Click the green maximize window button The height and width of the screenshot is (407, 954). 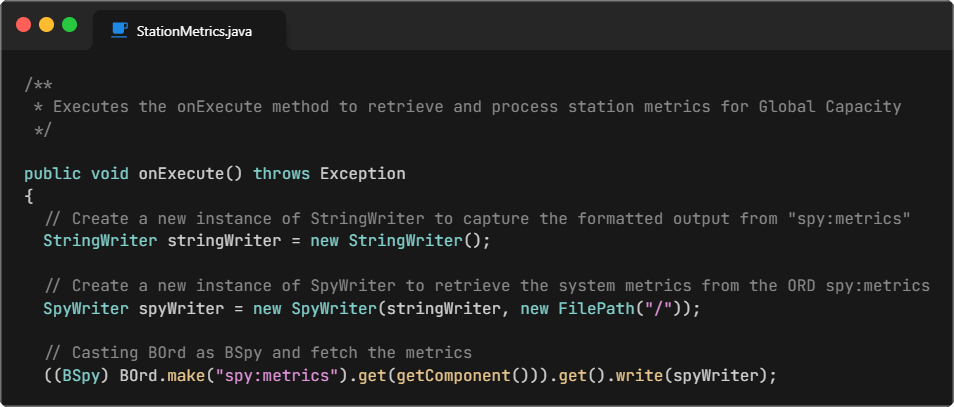(69, 24)
